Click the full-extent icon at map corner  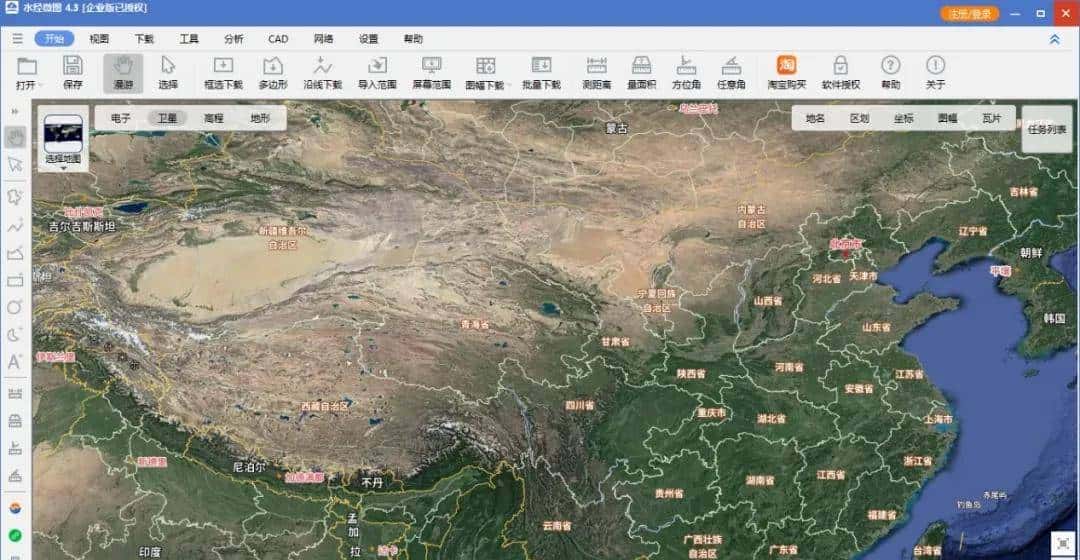point(1063,543)
